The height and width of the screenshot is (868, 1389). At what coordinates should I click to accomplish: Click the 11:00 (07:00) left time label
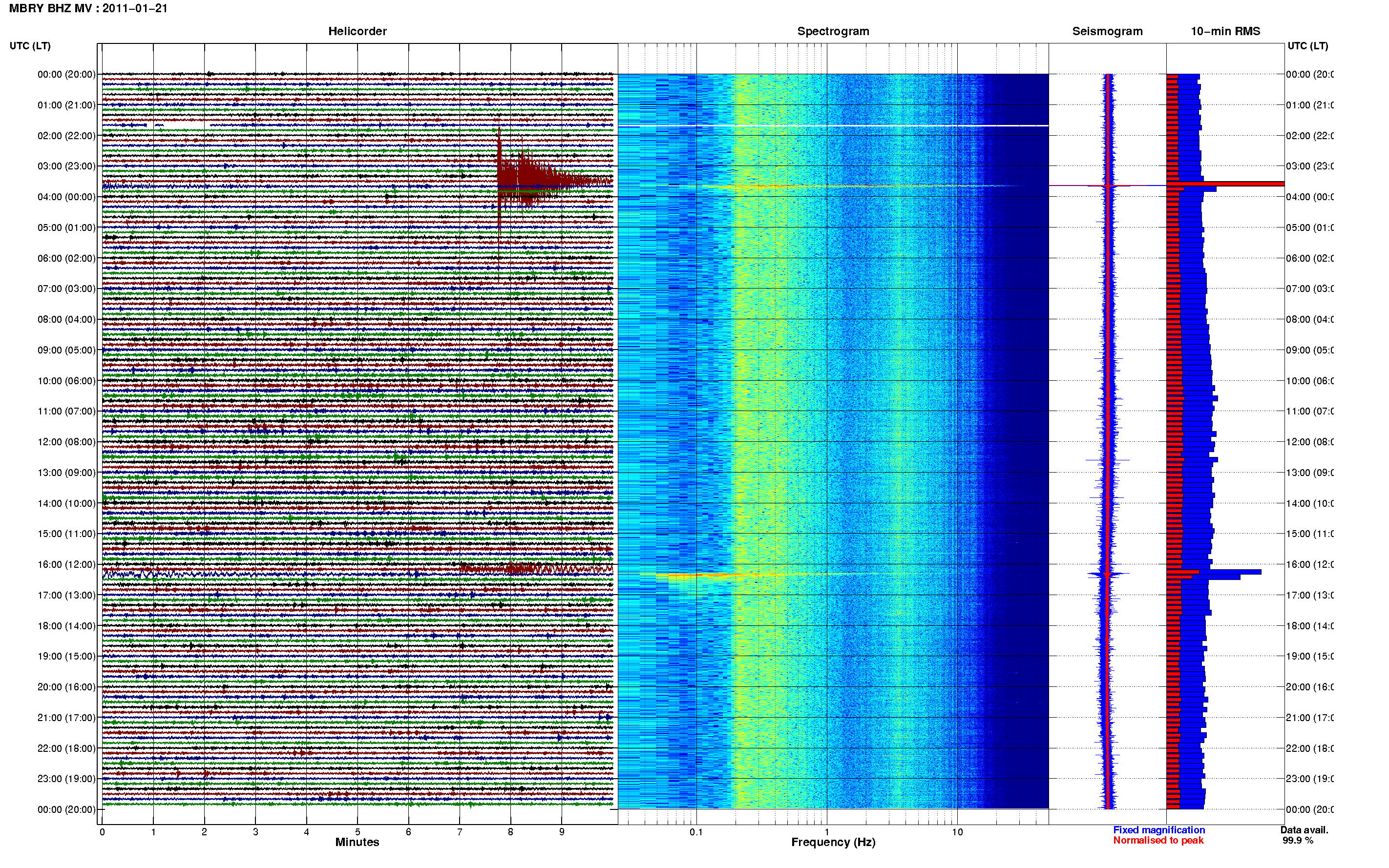pos(66,411)
